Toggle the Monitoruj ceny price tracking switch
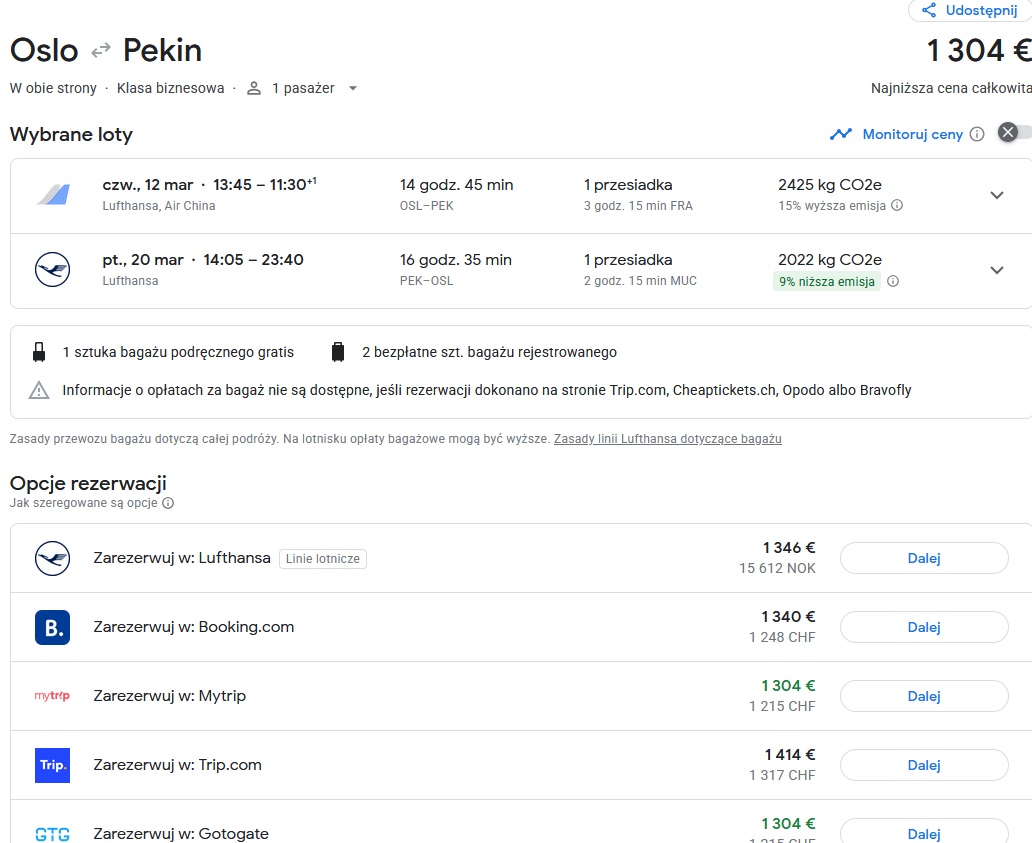1032x843 pixels. coord(1014,132)
